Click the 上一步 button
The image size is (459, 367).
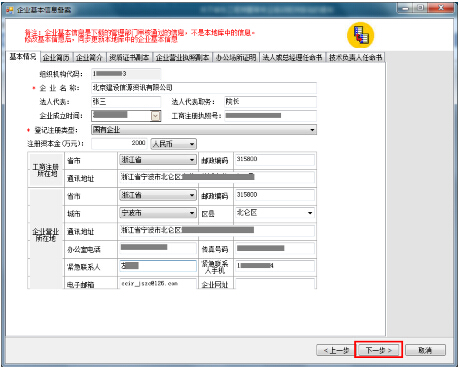pos(336,350)
